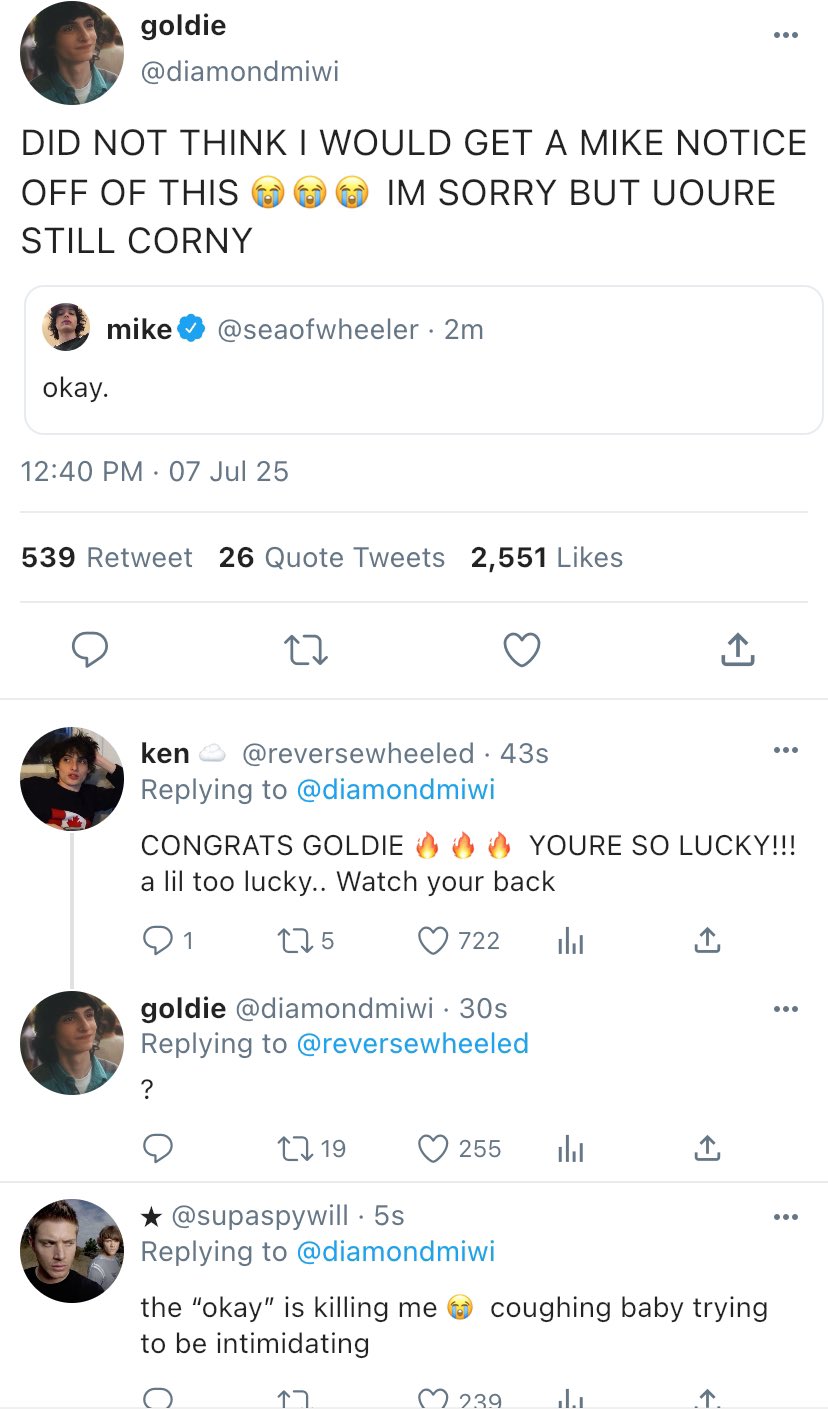Open more options on ken's reply
Viewport: 828px width, 1409px height.
click(786, 750)
